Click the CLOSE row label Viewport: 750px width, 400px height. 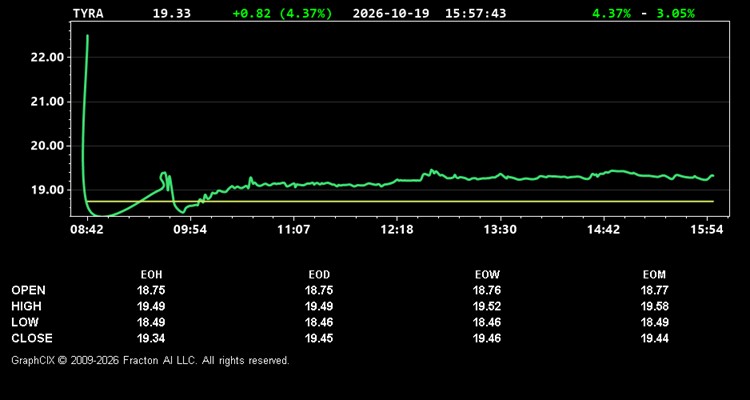pyautogui.click(x=32, y=338)
